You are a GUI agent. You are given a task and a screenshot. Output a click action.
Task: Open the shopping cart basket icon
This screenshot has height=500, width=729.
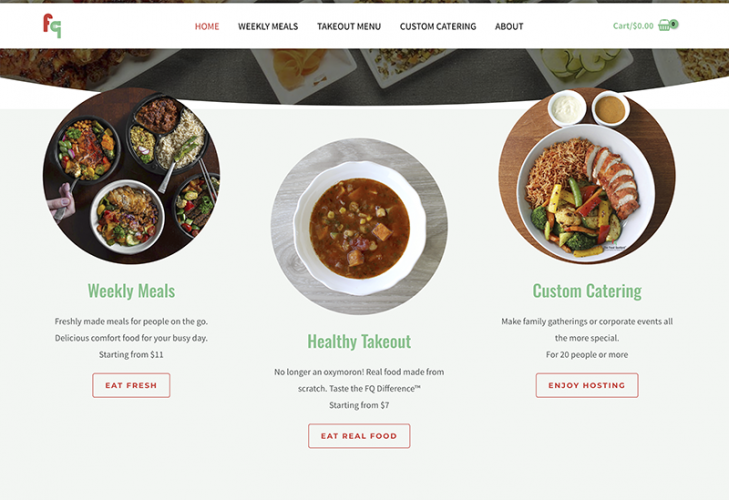point(664,26)
